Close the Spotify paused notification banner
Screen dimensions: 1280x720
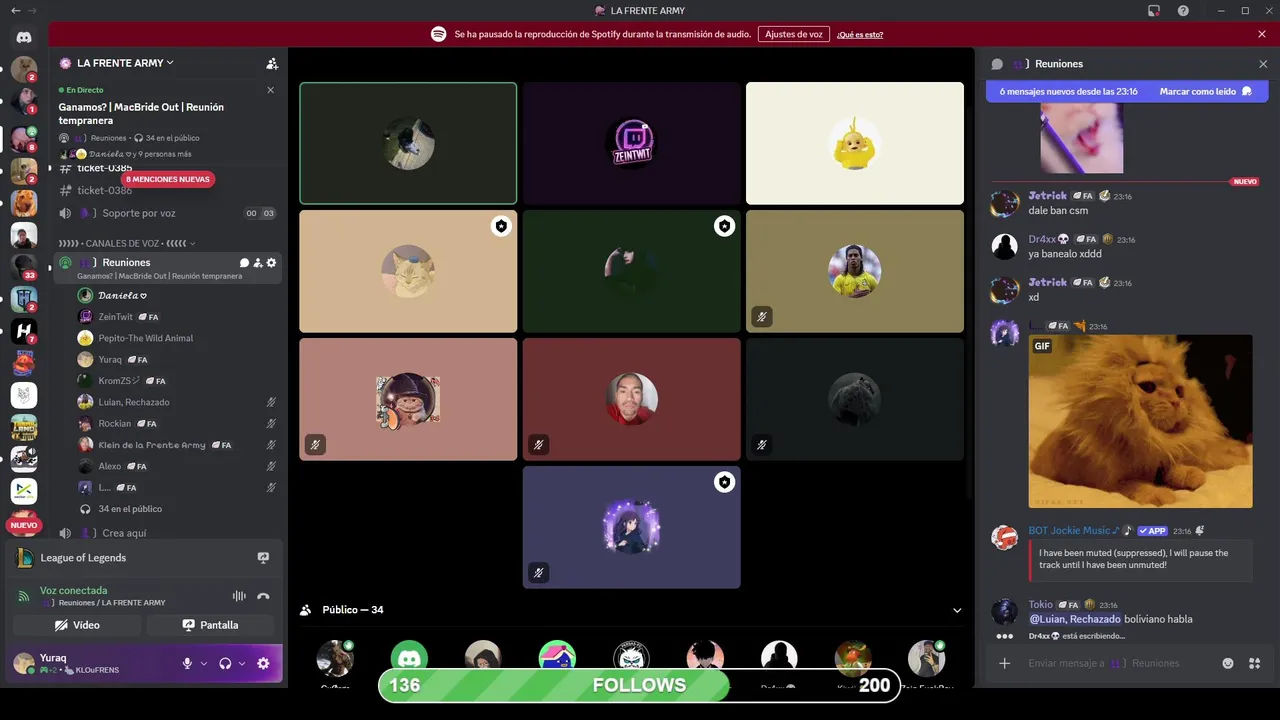click(x=1262, y=34)
